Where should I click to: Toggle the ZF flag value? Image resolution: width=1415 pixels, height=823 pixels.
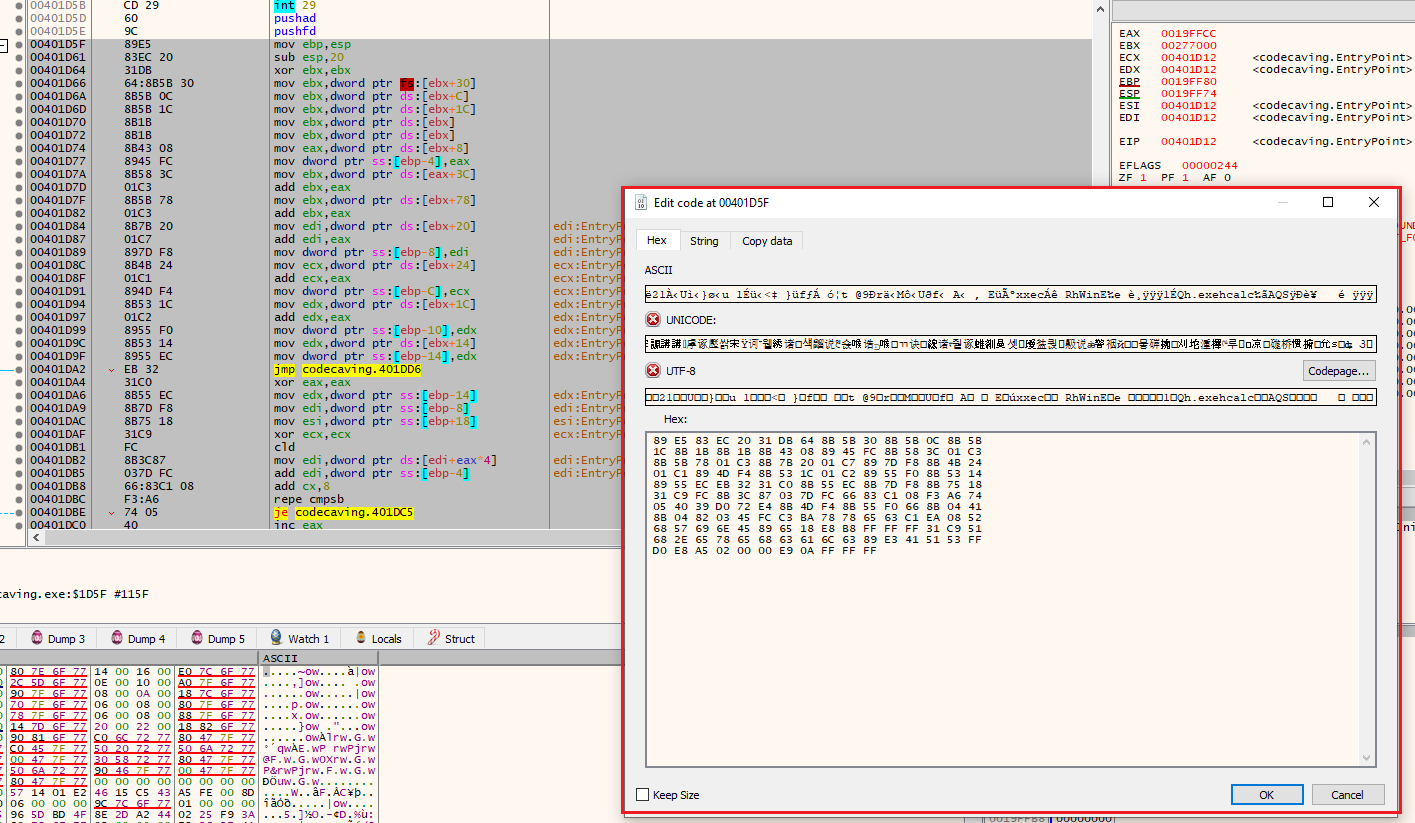[x=1143, y=177]
